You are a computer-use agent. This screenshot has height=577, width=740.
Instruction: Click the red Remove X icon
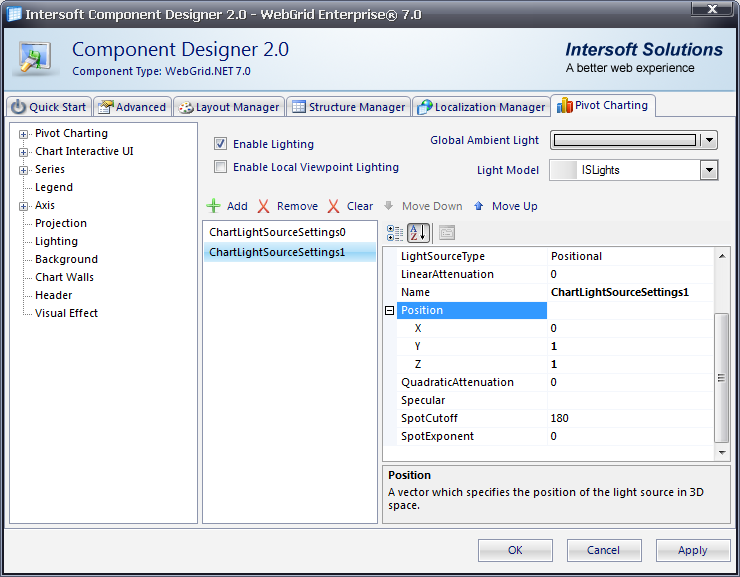point(264,206)
